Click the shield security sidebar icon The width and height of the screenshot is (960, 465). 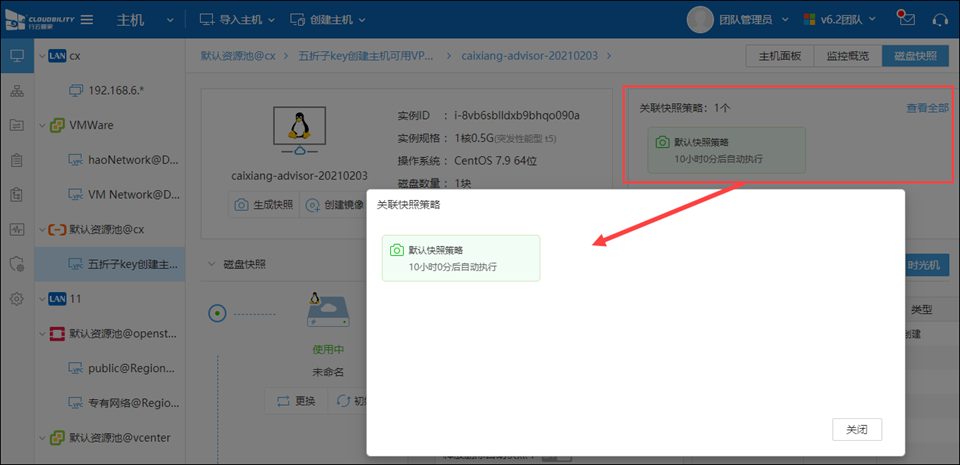[17, 264]
